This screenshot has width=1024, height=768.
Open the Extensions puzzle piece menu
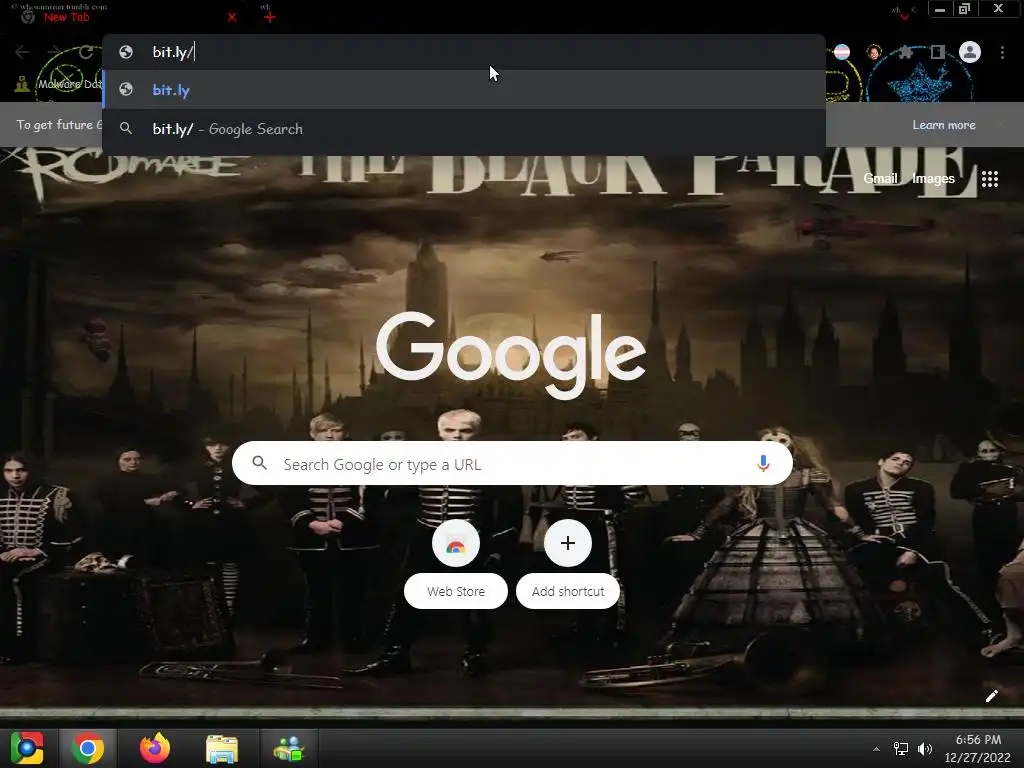[906, 52]
